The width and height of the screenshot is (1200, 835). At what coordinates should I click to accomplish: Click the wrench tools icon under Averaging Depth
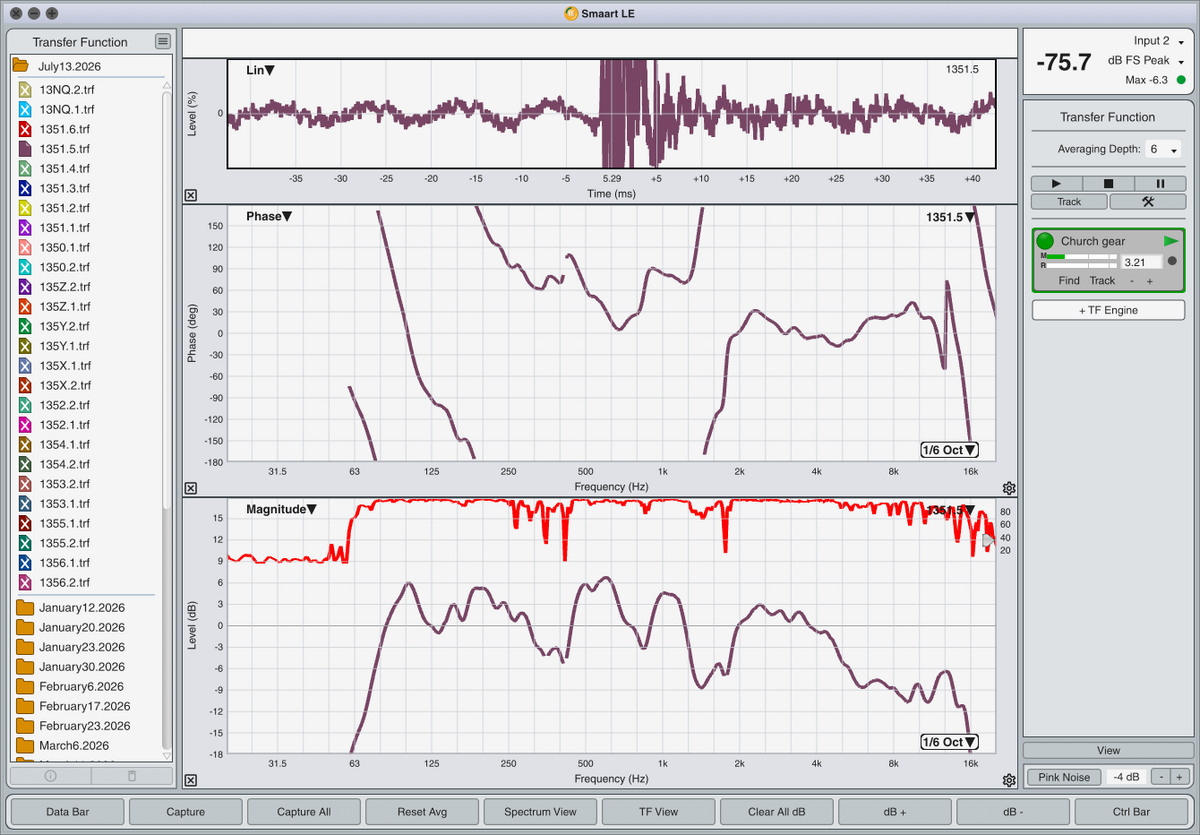pos(1147,201)
